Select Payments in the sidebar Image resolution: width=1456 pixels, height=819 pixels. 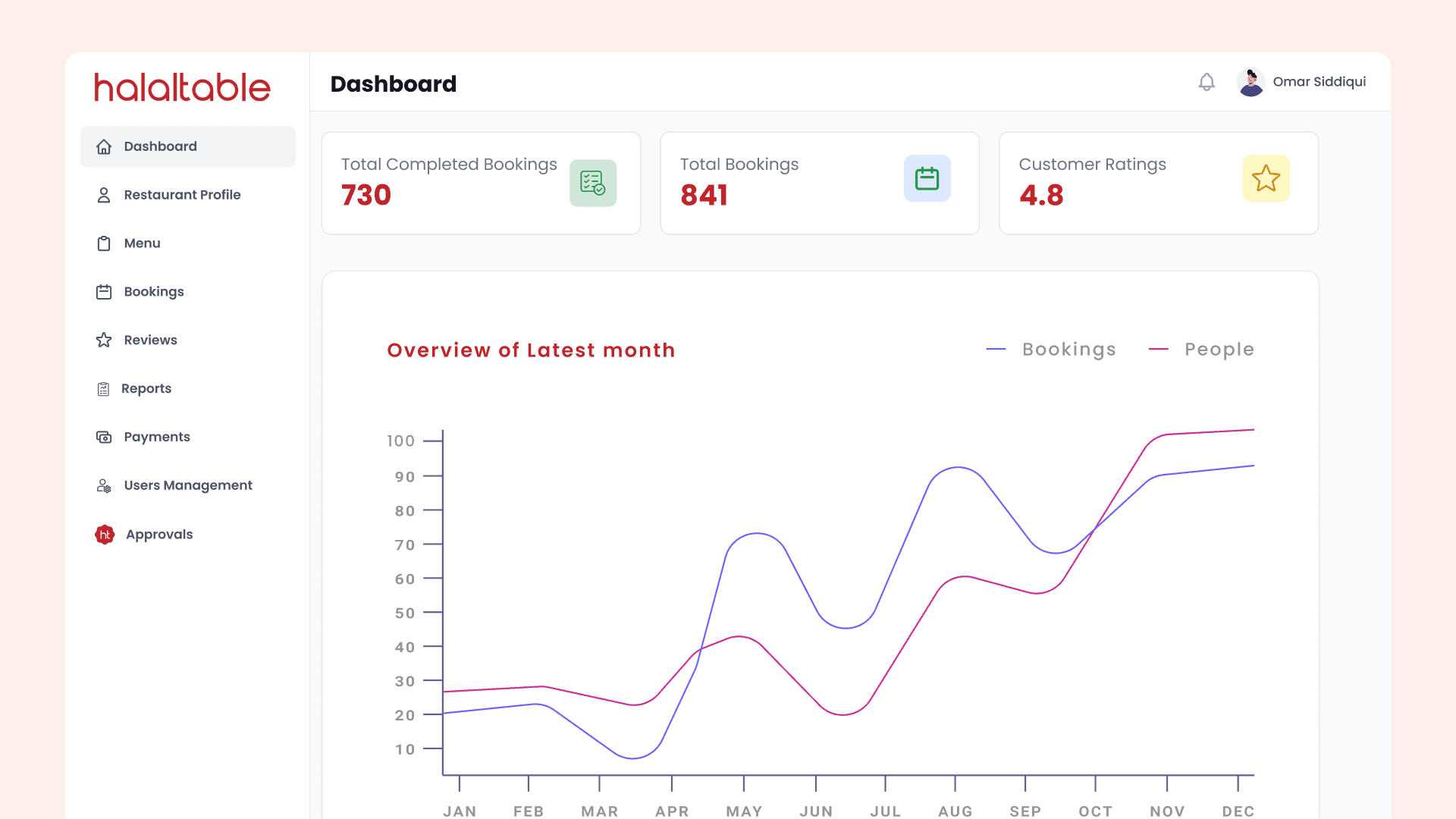click(157, 437)
